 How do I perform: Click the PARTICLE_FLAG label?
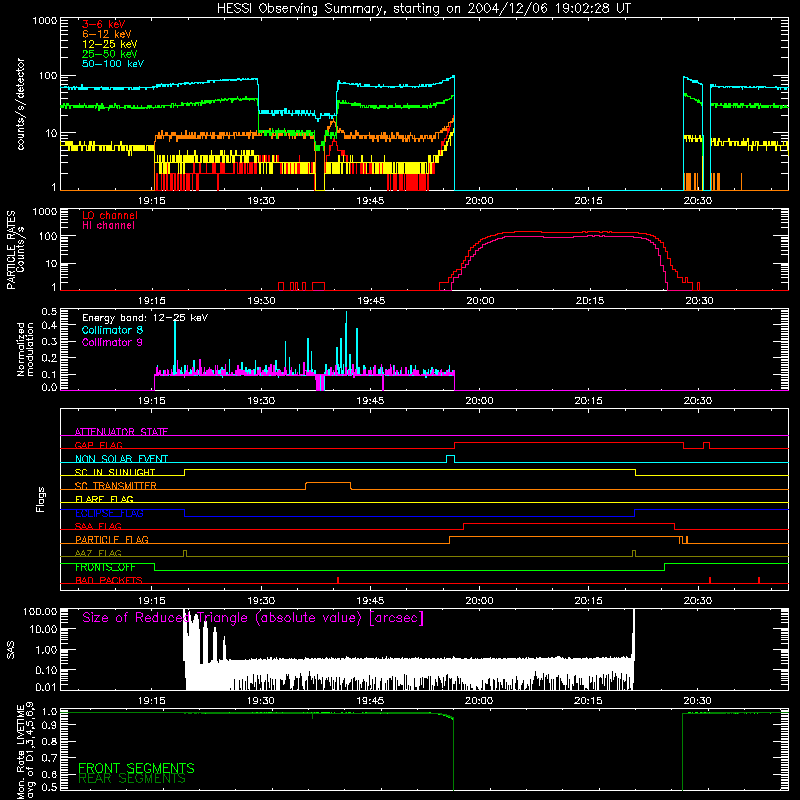112,540
